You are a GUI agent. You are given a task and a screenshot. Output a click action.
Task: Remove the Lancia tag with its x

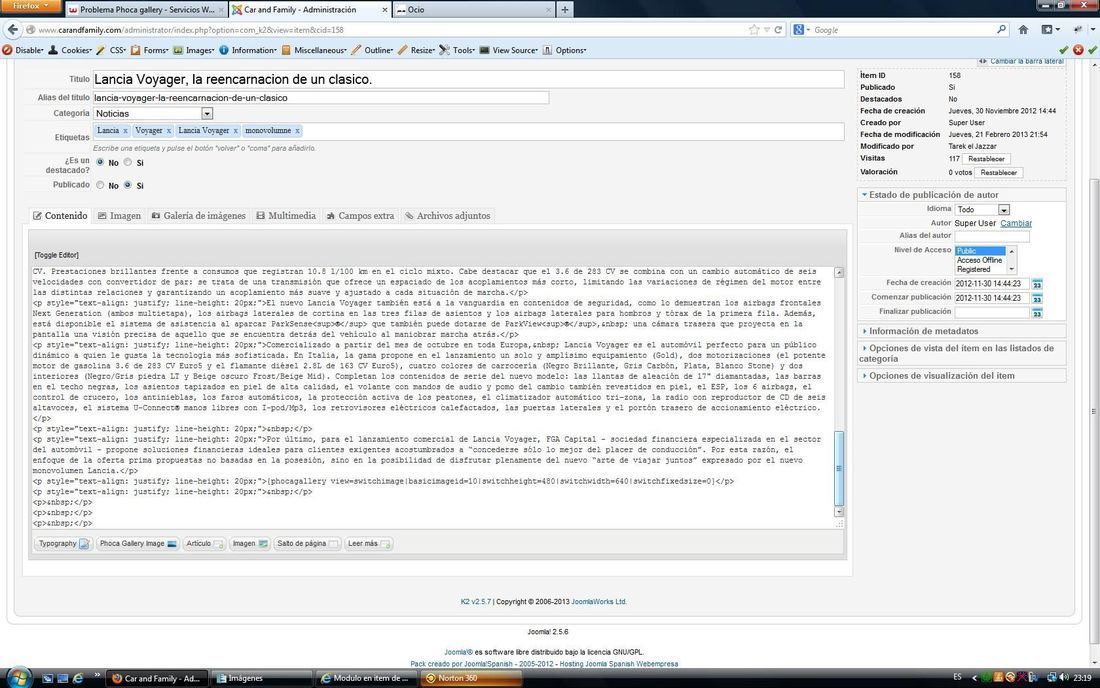tap(125, 131)
